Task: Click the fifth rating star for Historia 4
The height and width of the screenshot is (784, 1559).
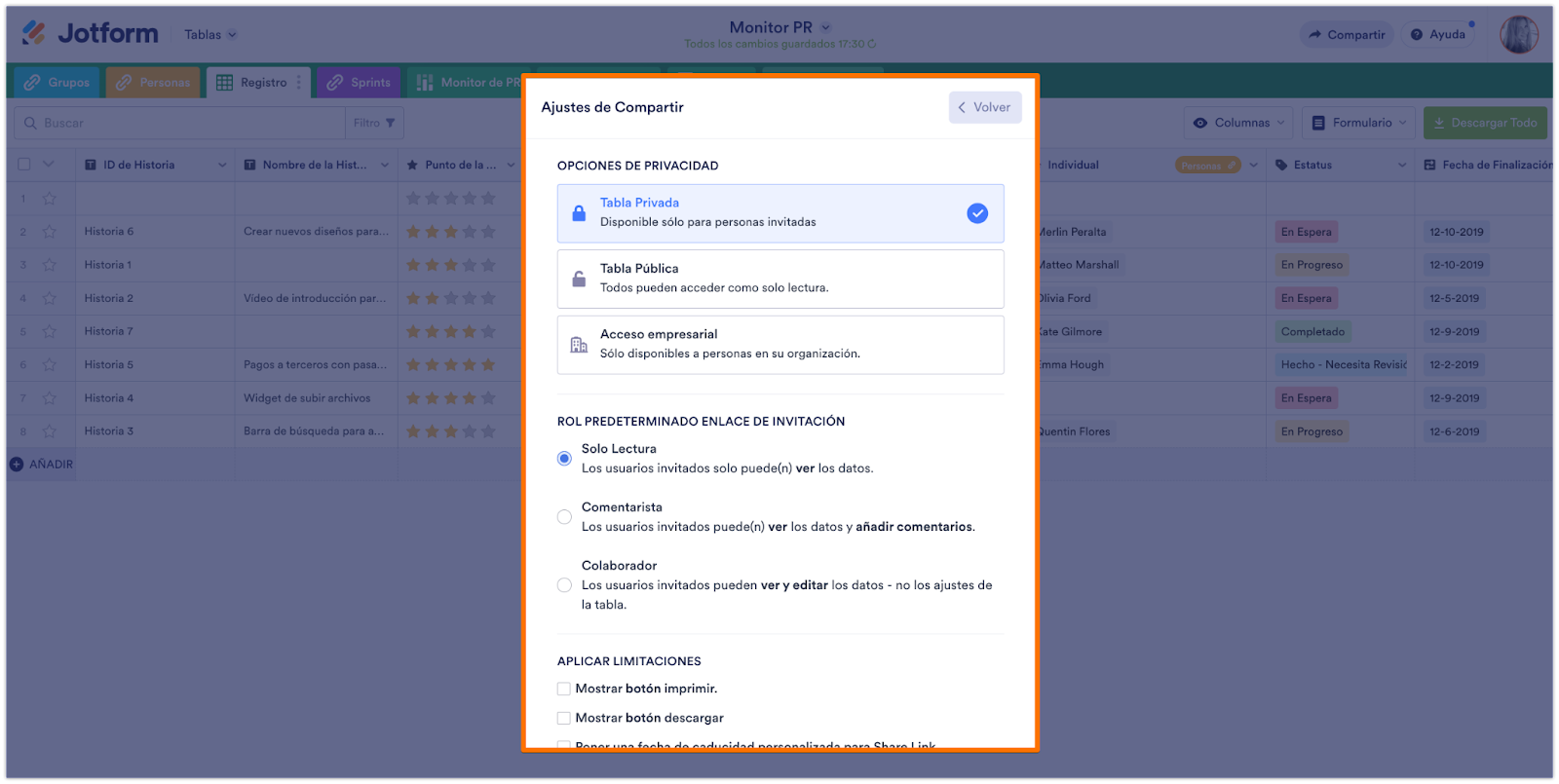Action: (488, 397)
